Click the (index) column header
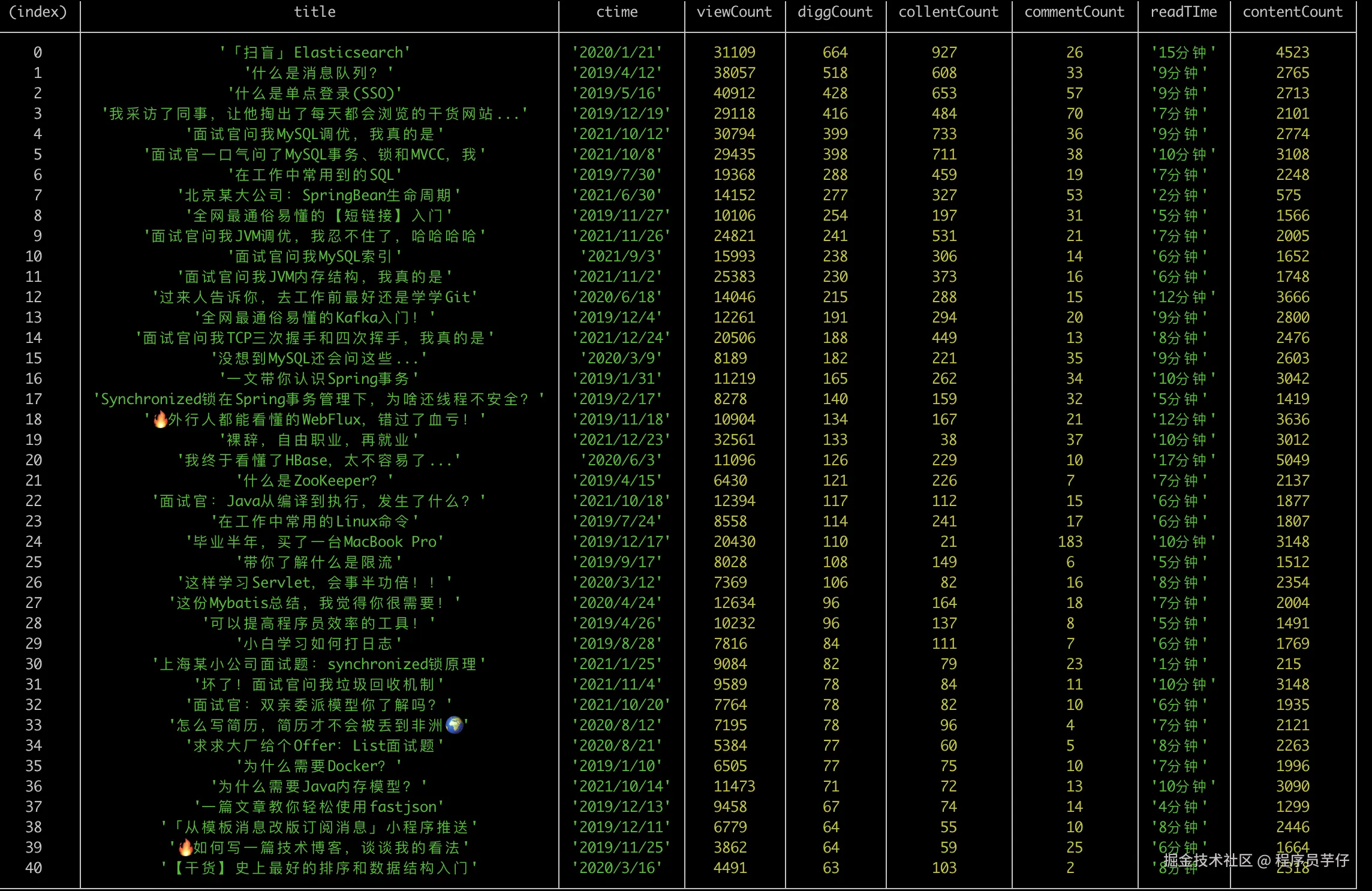The image size is (1372, 891). pos(38,11)
